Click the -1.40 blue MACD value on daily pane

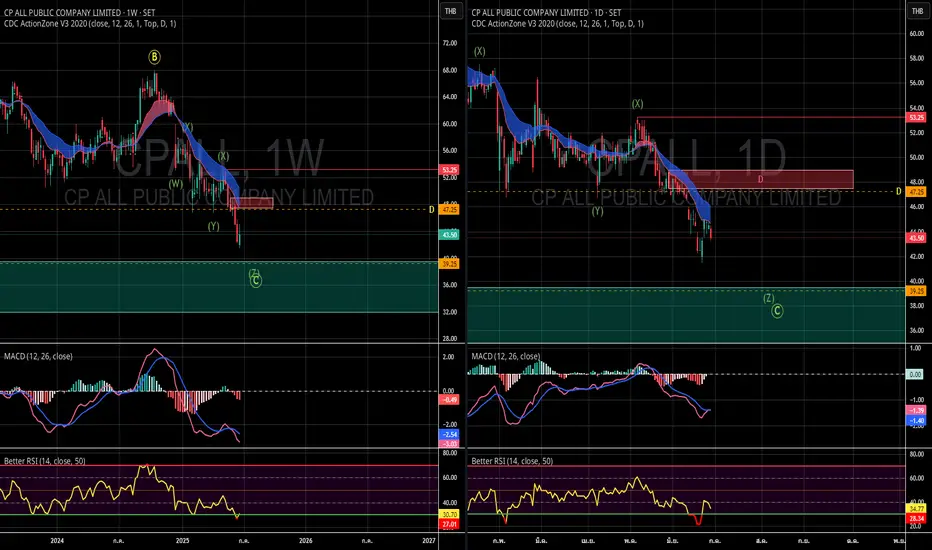tap(917, 420)
